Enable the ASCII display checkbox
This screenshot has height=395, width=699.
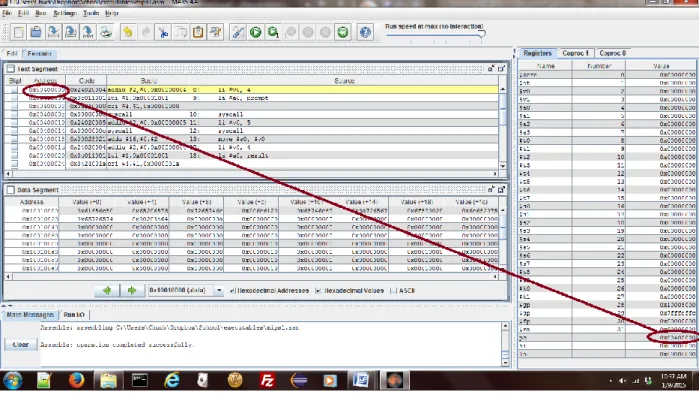coord(393,291)
